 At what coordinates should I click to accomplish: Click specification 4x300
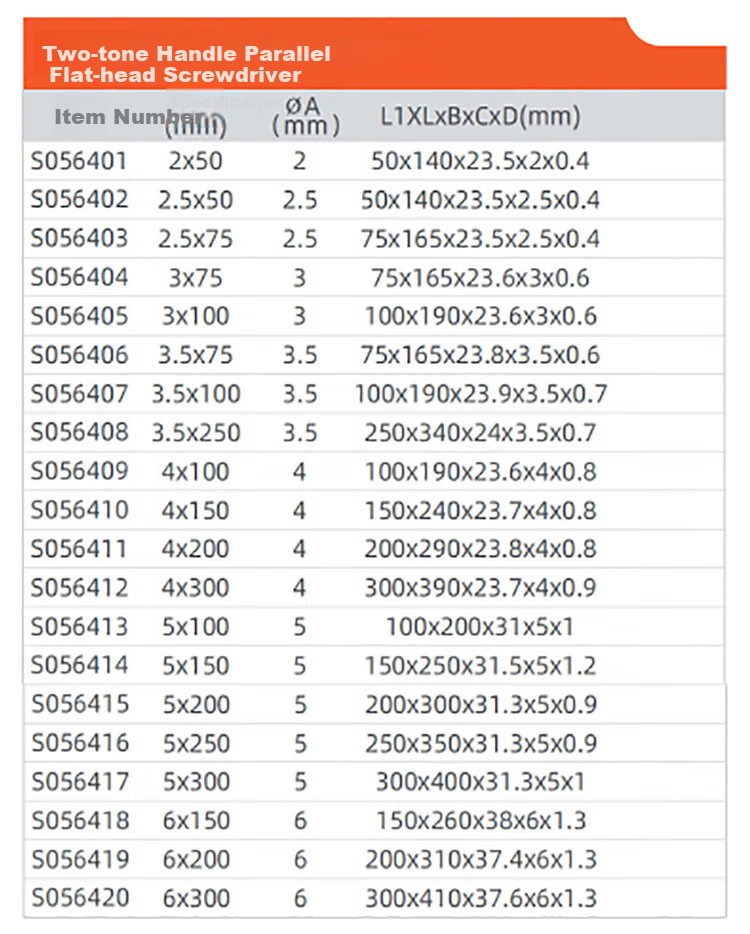[x=195, y=588]
